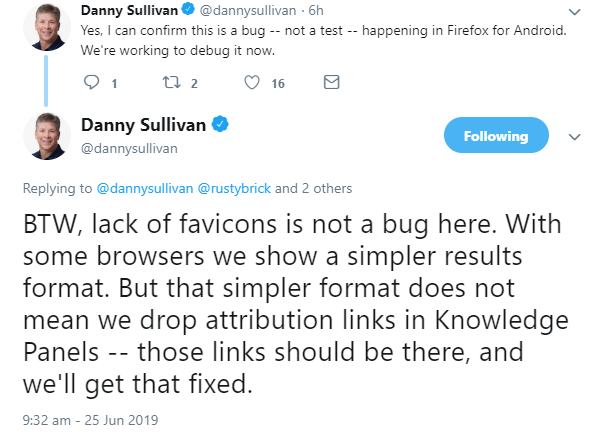
Task: Open the second tweet's profile avatar
Action: pyautogui.click(x=45, y=137)
